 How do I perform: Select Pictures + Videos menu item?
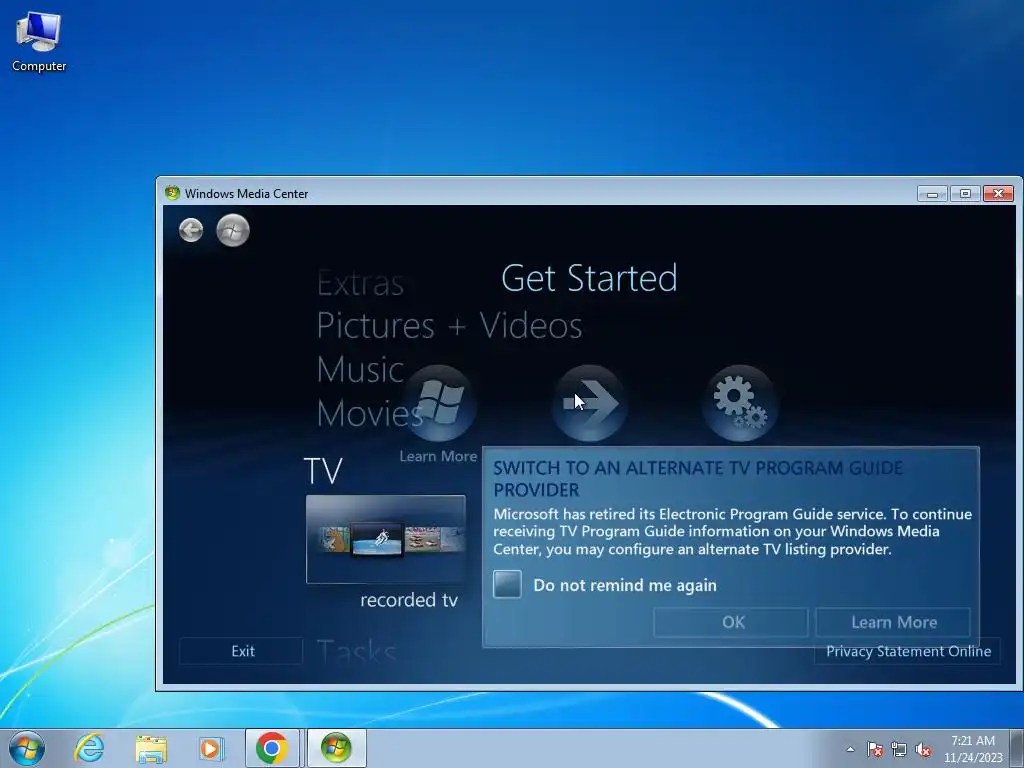449,325
